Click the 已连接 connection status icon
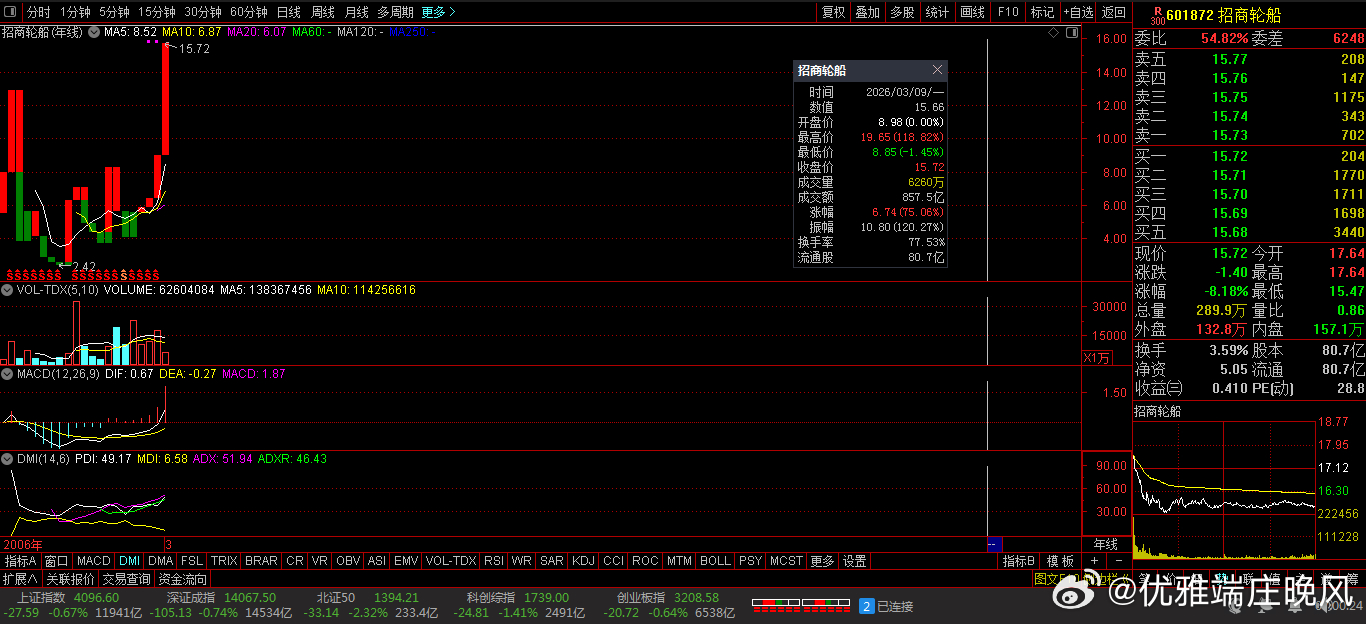The image size is (1366, 624). [886, 606]
